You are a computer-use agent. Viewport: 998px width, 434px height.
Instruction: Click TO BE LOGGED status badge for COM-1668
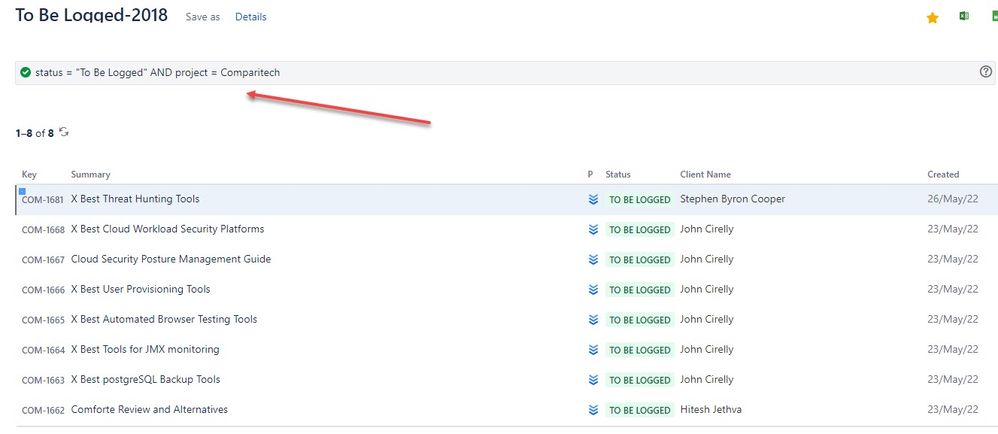(x=640, y=230)
